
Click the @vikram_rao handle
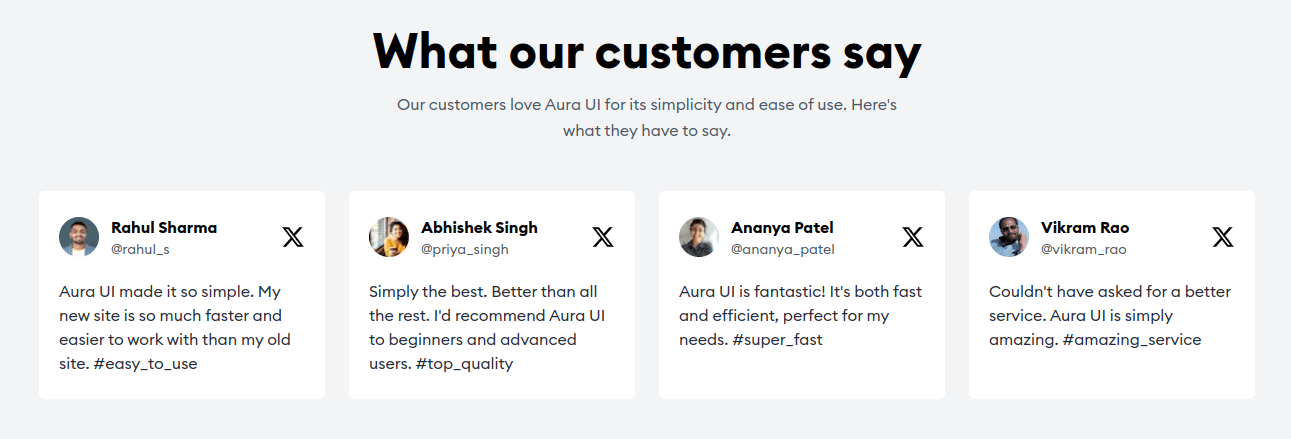1084,249
